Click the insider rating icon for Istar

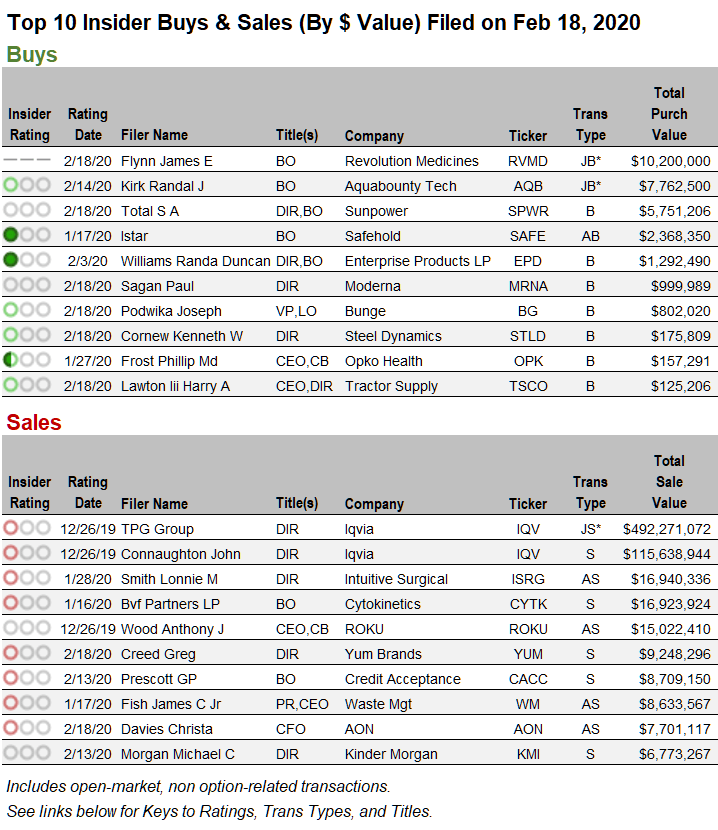[x=27, y=236]
